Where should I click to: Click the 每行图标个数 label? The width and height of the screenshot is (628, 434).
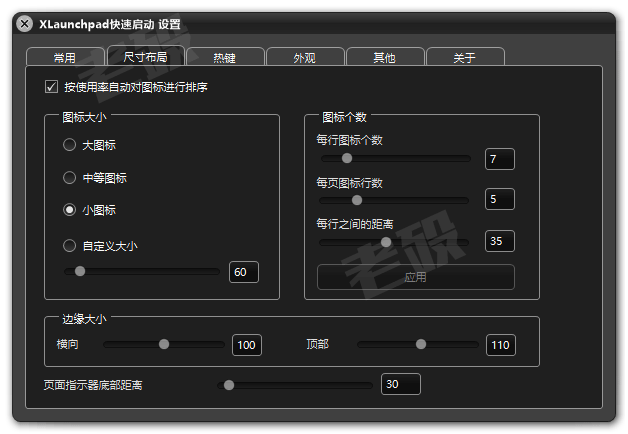[349, 140]
